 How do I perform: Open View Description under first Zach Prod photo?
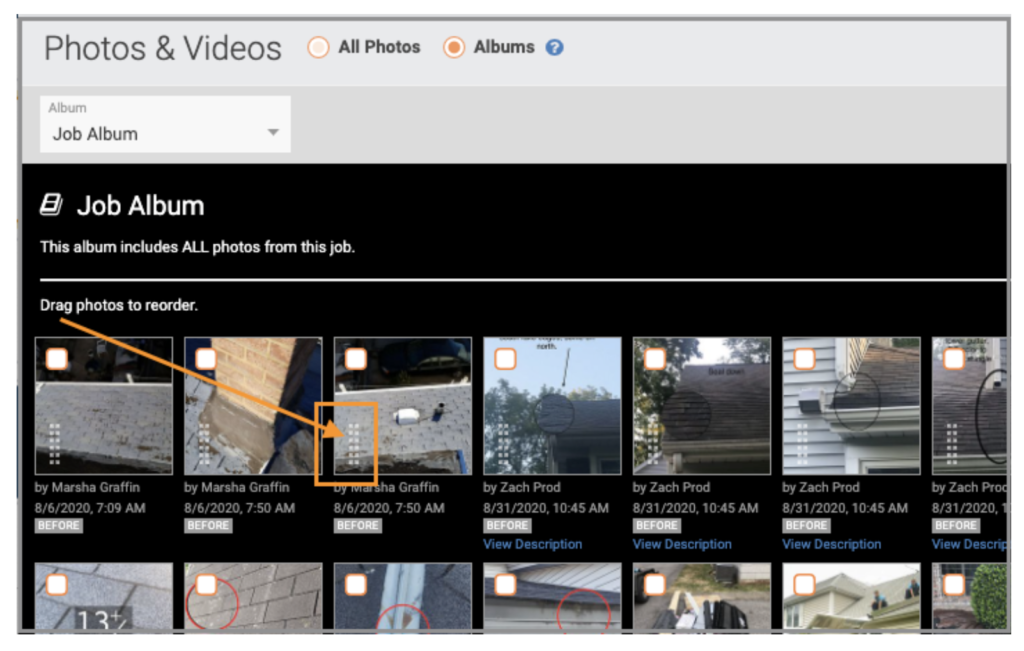point(532,544)
